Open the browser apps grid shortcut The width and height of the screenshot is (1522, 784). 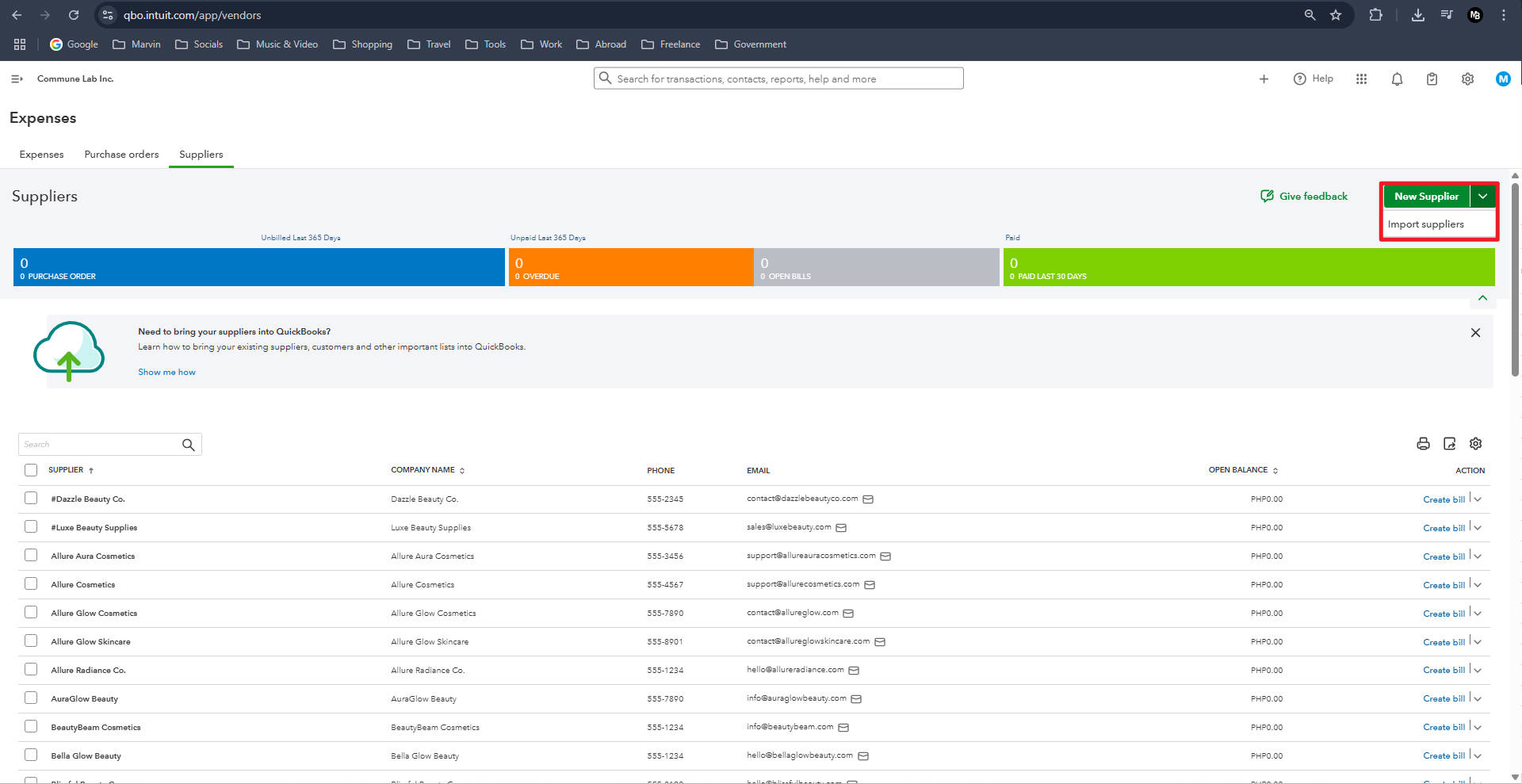pos(20,44)
